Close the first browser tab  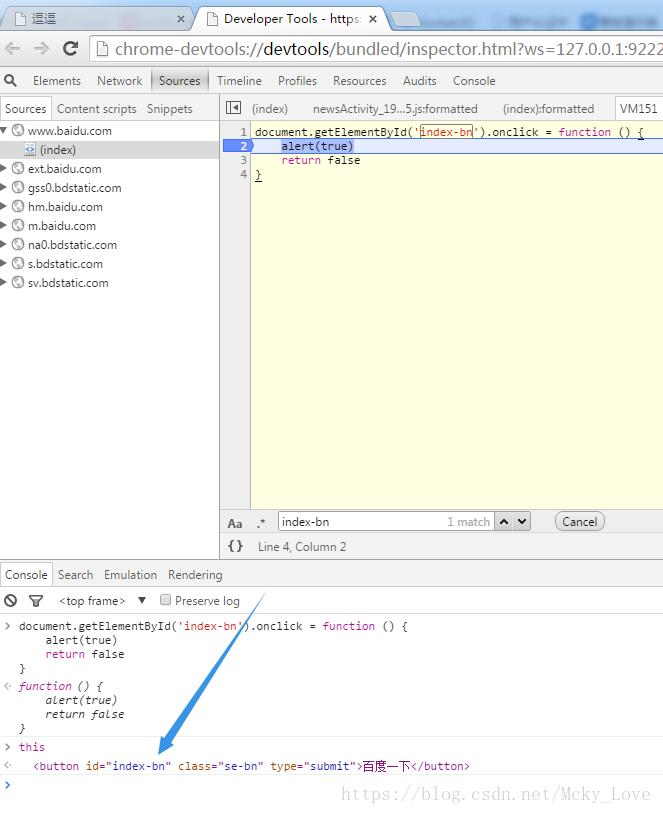(x=181, y=19)
